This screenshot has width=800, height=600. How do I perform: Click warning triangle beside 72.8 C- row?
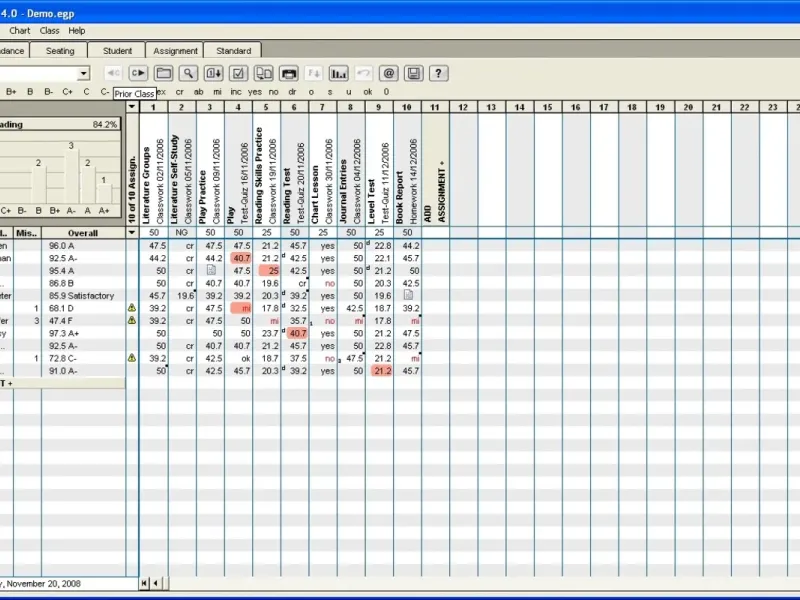click(x=132, y=358)
